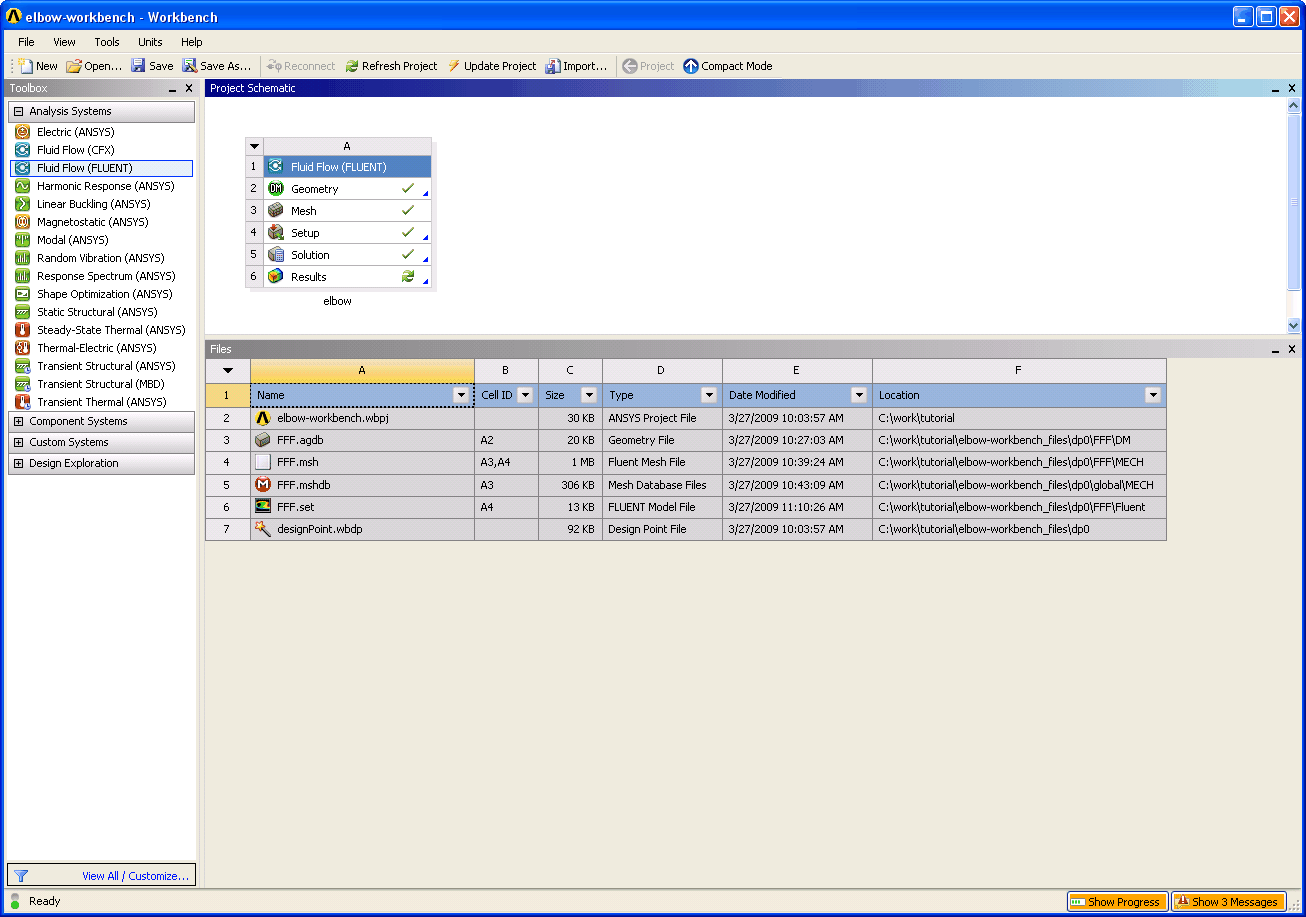
Task: Click the Mesh cell icon in schematic
Action: coord(276,211)
